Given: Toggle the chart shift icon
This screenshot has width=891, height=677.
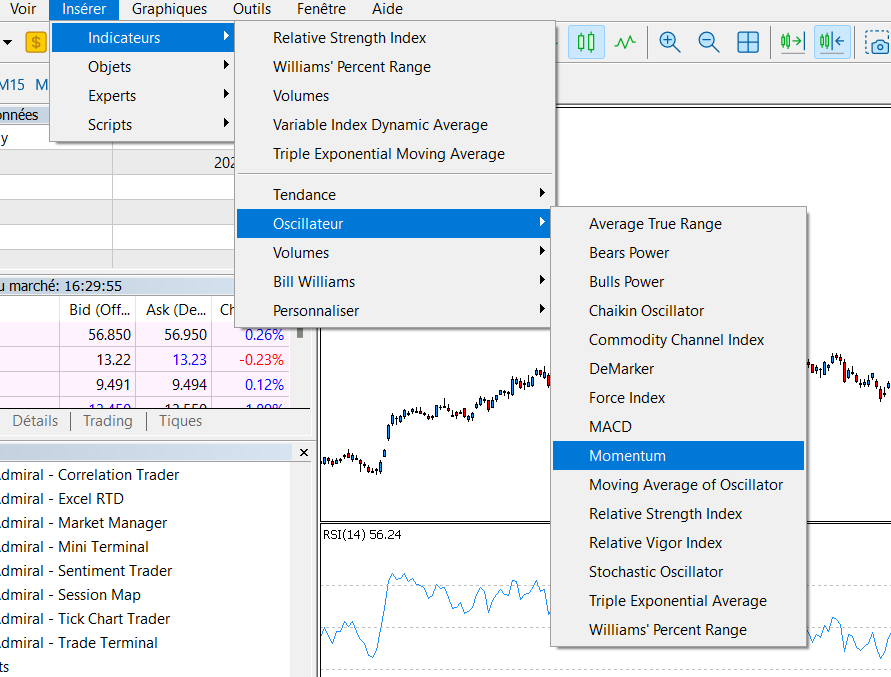Looking at the screenshot, I should (x=832, y=42).
